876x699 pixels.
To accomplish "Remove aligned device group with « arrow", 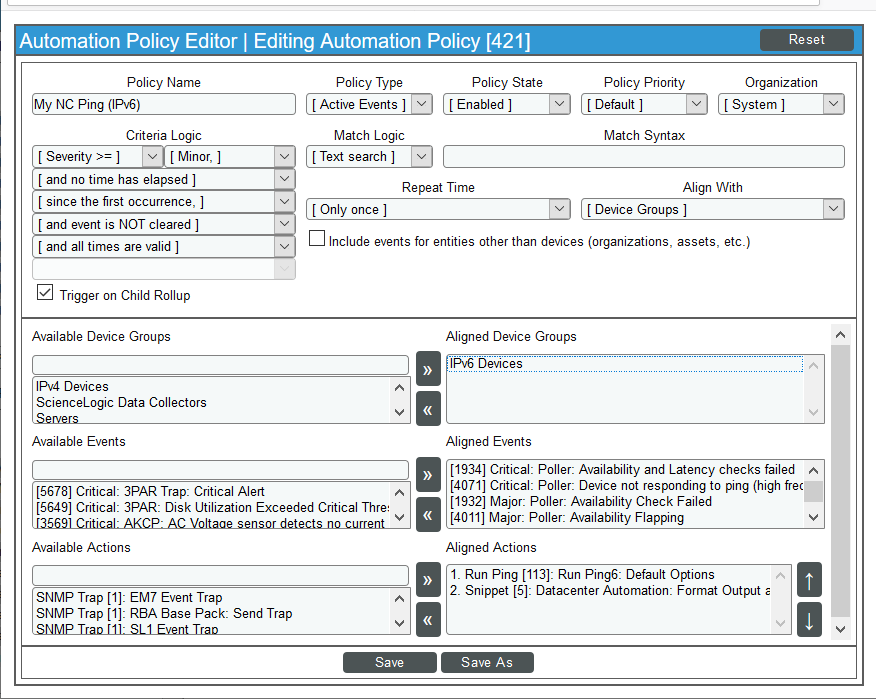I will click(x=428, y=409).
